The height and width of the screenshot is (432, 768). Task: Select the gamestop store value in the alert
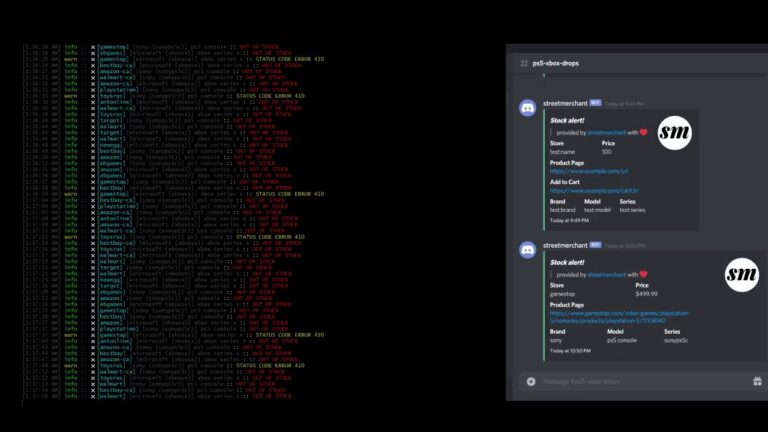coord(562,294)
